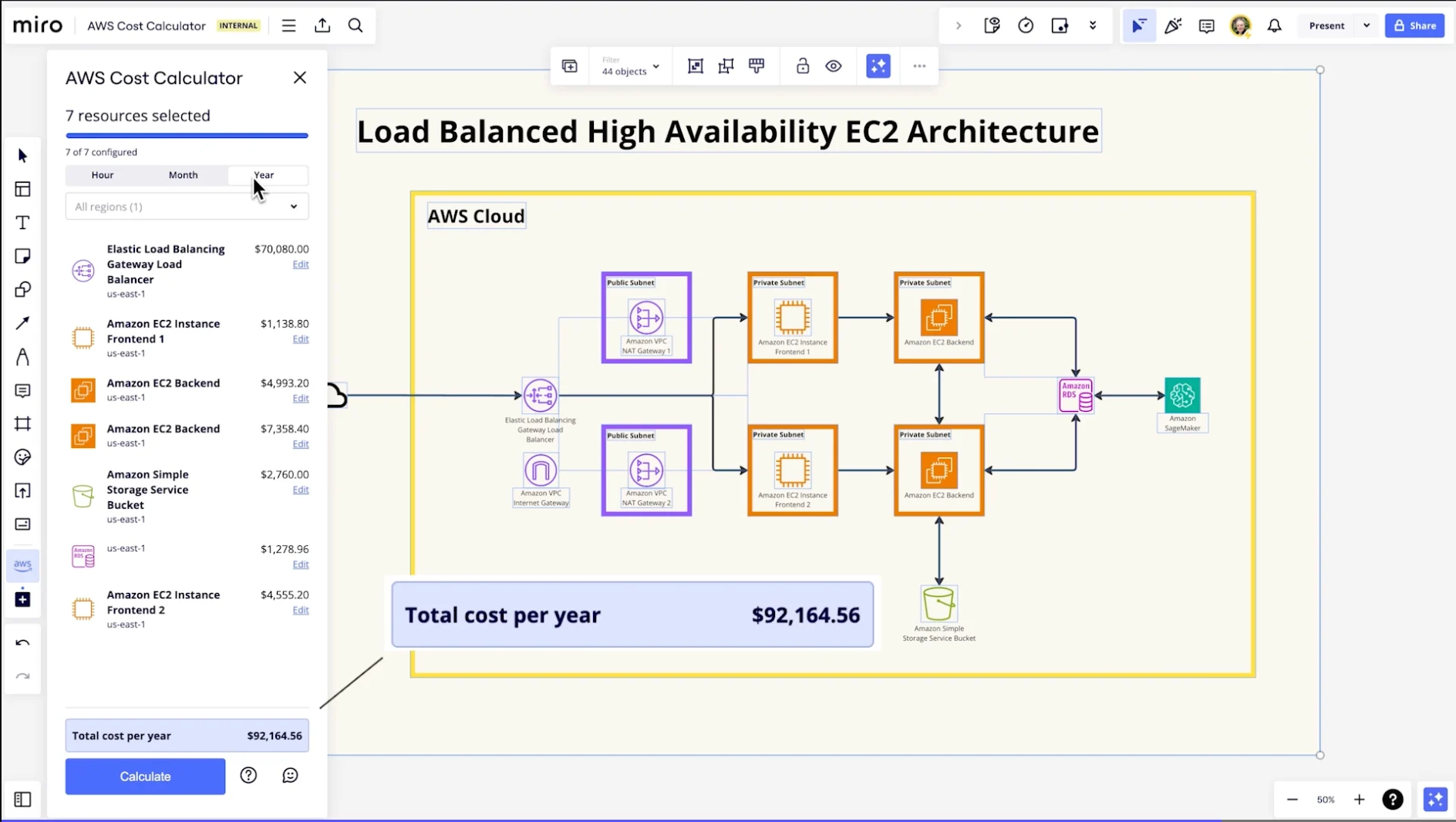1456x822 pixels.
Task: Click the Share button
Action: [x=1414, y=25]
